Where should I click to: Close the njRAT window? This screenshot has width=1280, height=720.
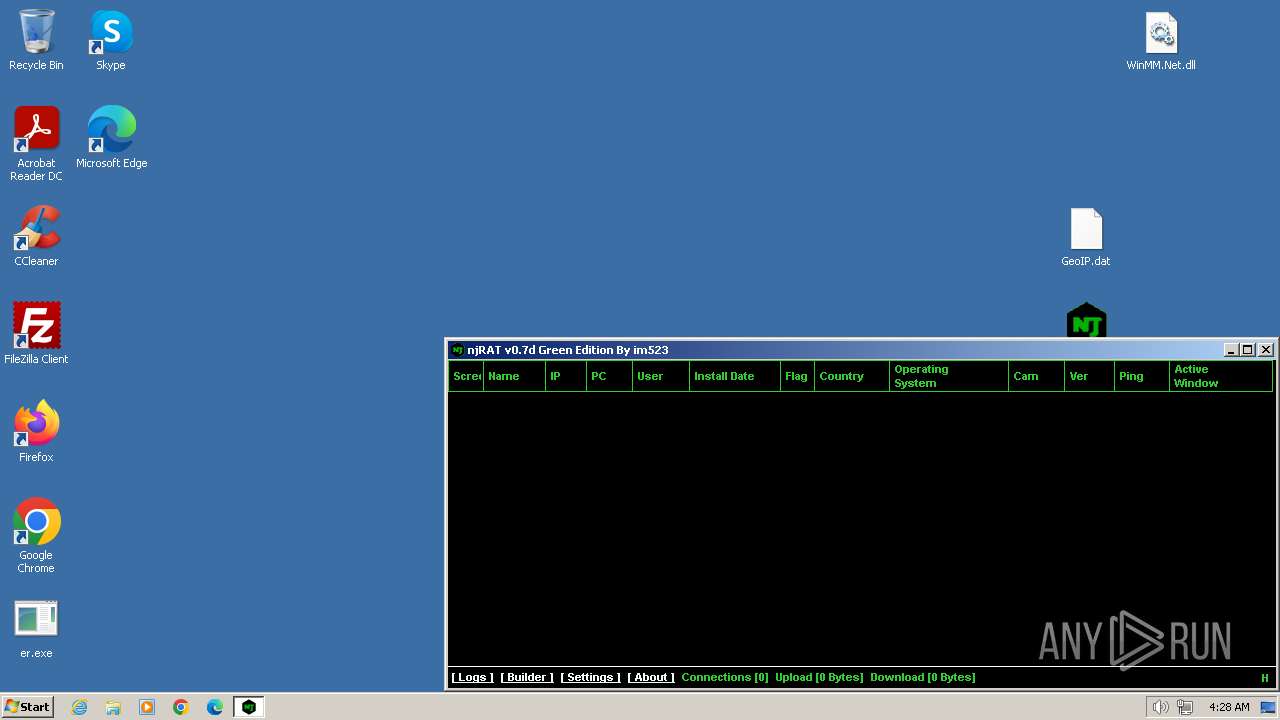point(1266,350)
